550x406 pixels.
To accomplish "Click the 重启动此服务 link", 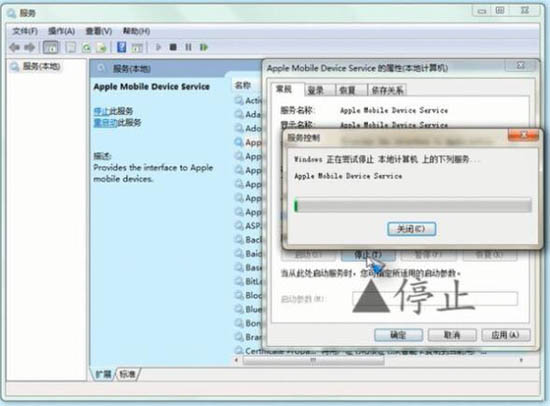I will pyautogui.click(x=117, y=122).
